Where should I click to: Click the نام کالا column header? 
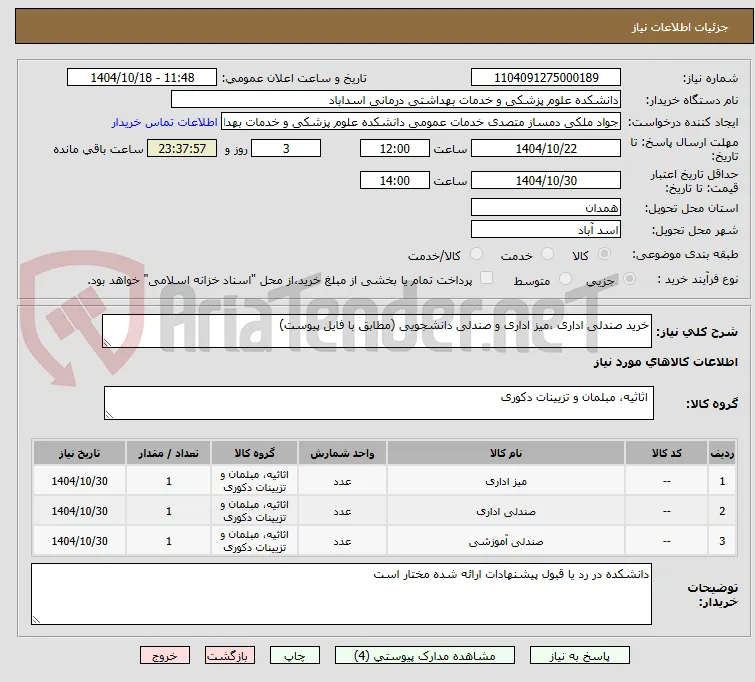506,453
